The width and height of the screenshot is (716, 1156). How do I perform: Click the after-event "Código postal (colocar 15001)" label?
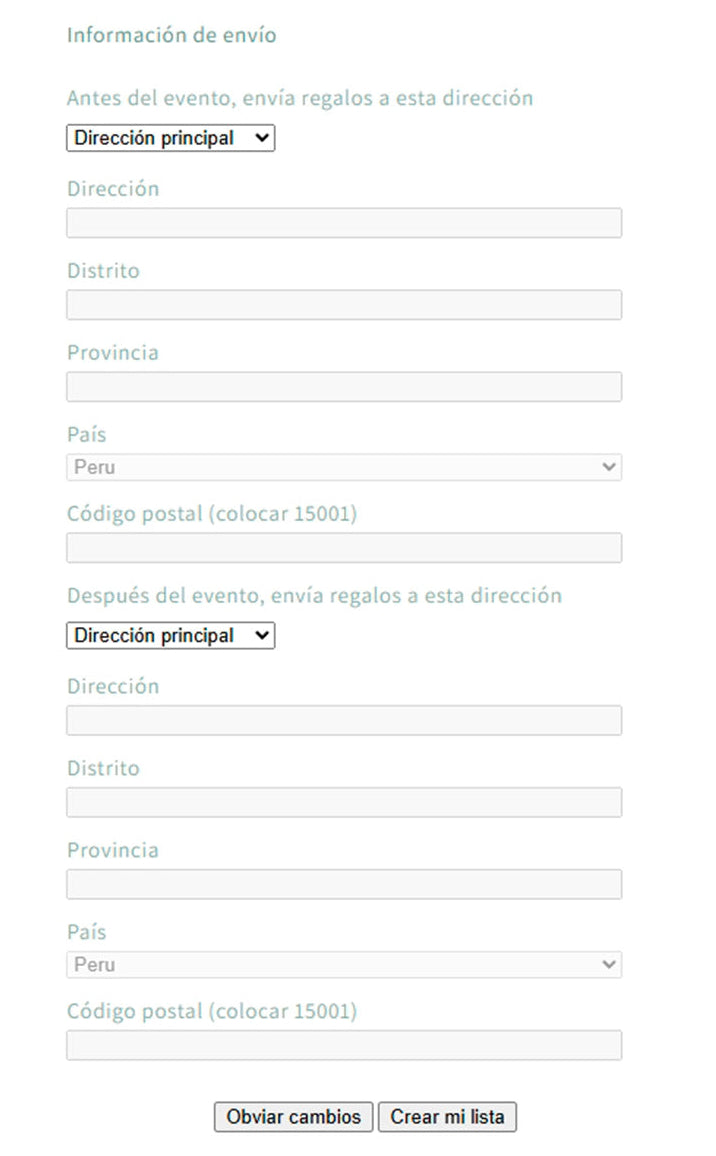click(211, 1011)
